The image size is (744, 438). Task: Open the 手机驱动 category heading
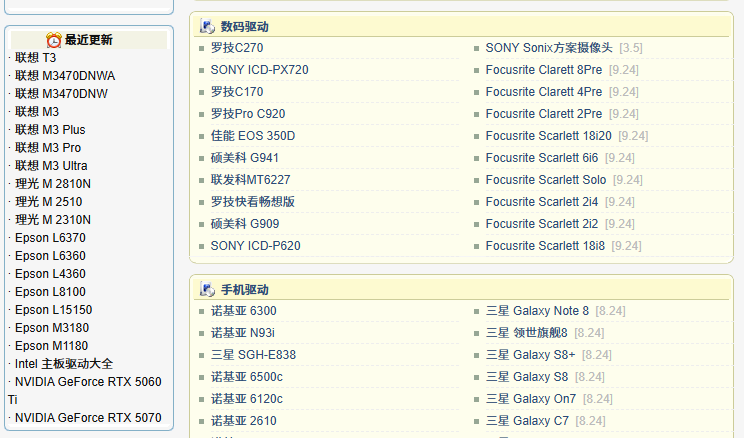click(x=244, y=289)
